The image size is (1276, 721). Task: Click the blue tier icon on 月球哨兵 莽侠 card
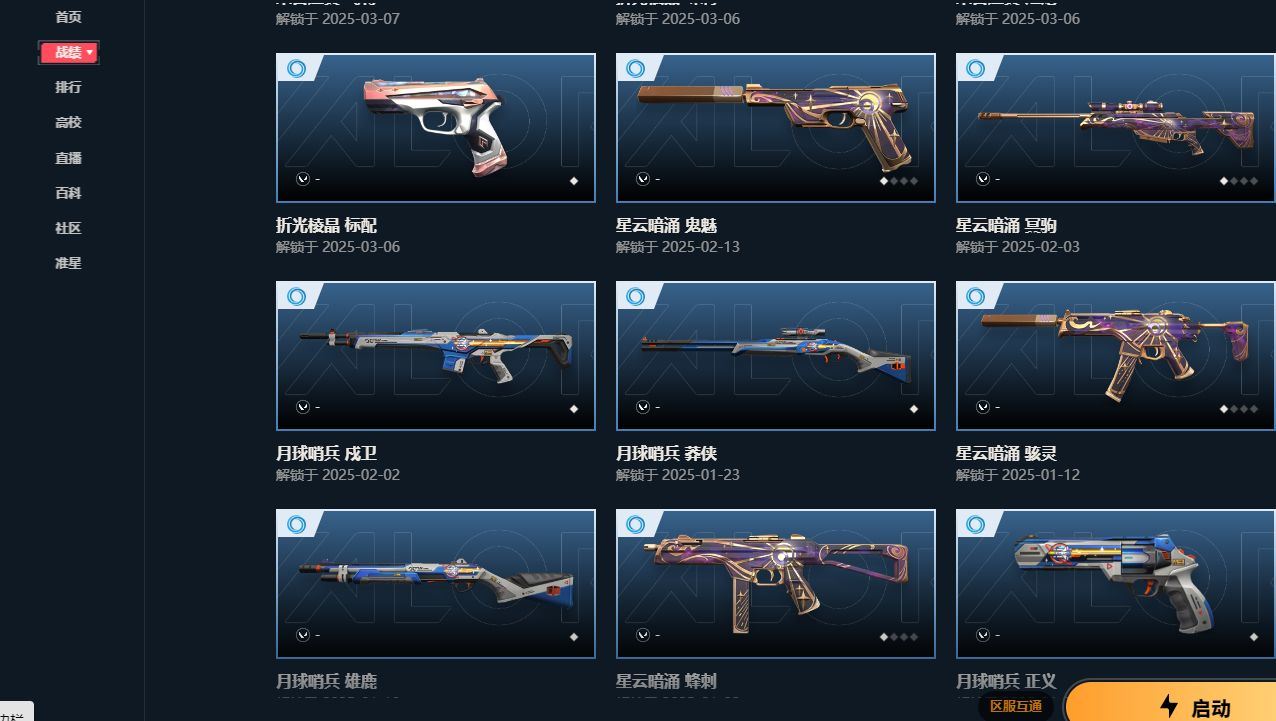pyautogui.click(x=636, y=297)
